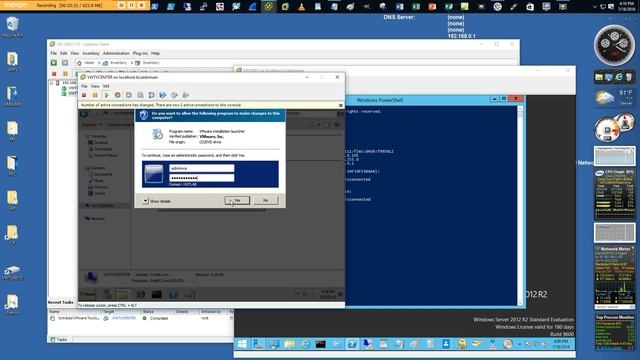Click the Network Meter gadget

[x=614, y=277]
